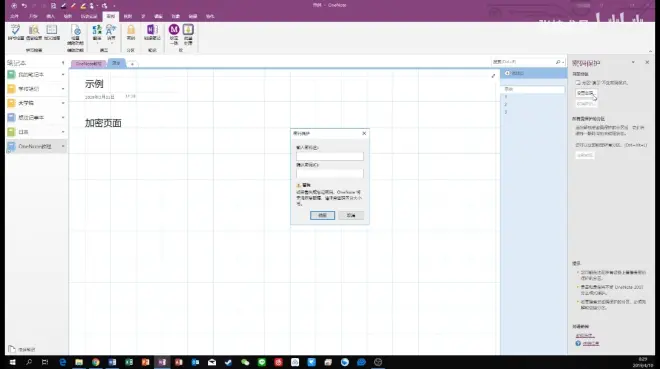Cancel the password dialog

tap(351, 215)
